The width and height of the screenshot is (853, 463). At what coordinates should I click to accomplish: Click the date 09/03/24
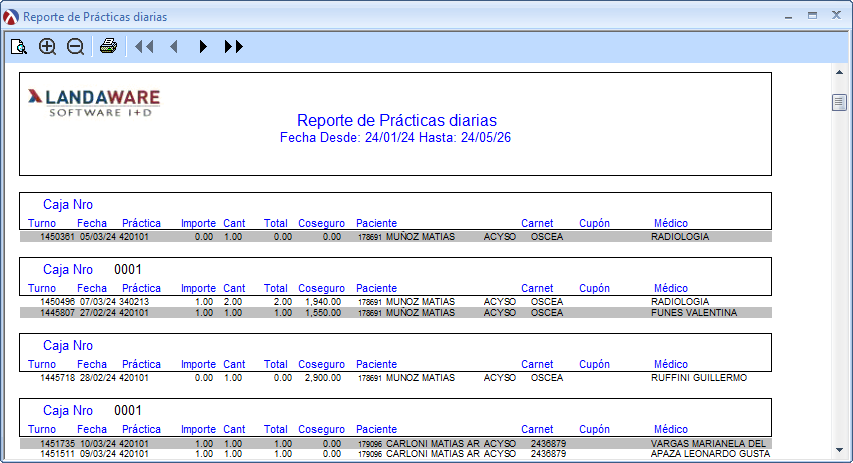[x=98, y=454]
